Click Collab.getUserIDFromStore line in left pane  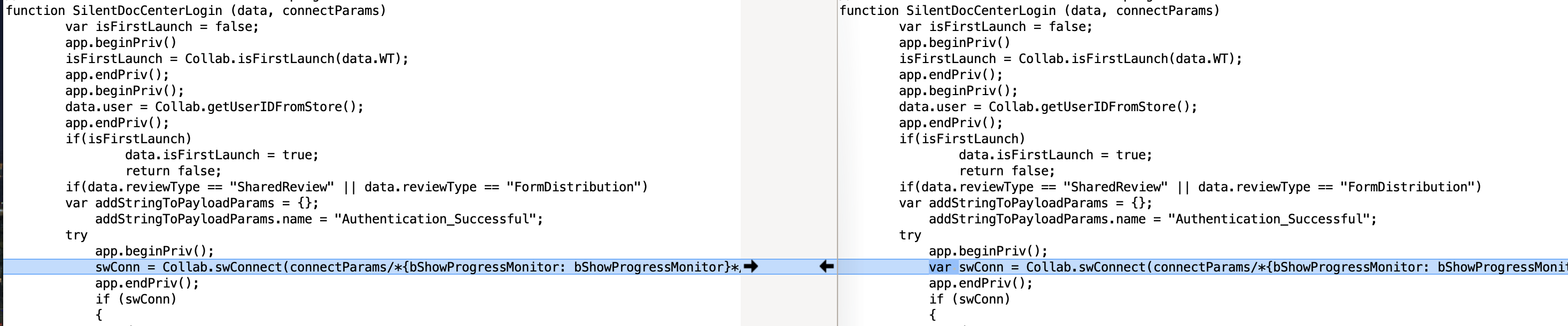(214, 107)
